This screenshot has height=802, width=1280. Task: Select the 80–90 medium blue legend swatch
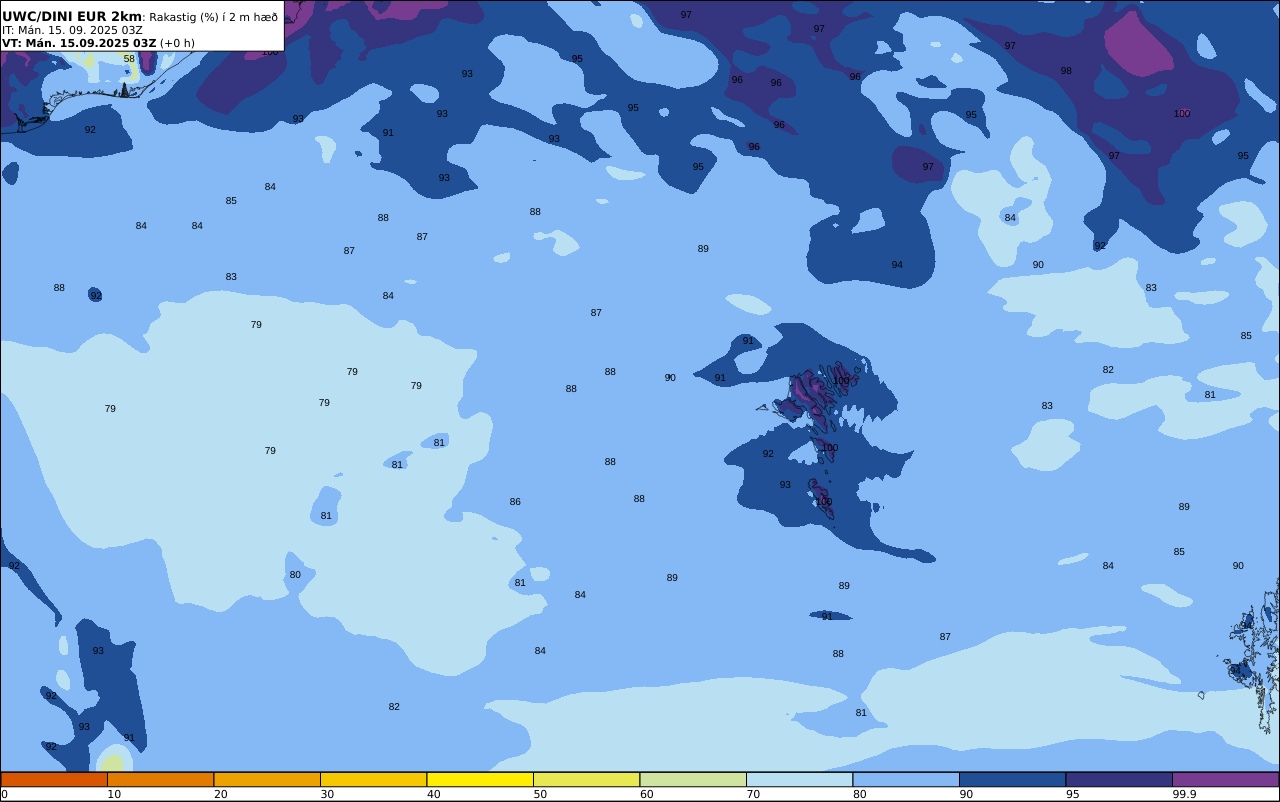(906, 779)
